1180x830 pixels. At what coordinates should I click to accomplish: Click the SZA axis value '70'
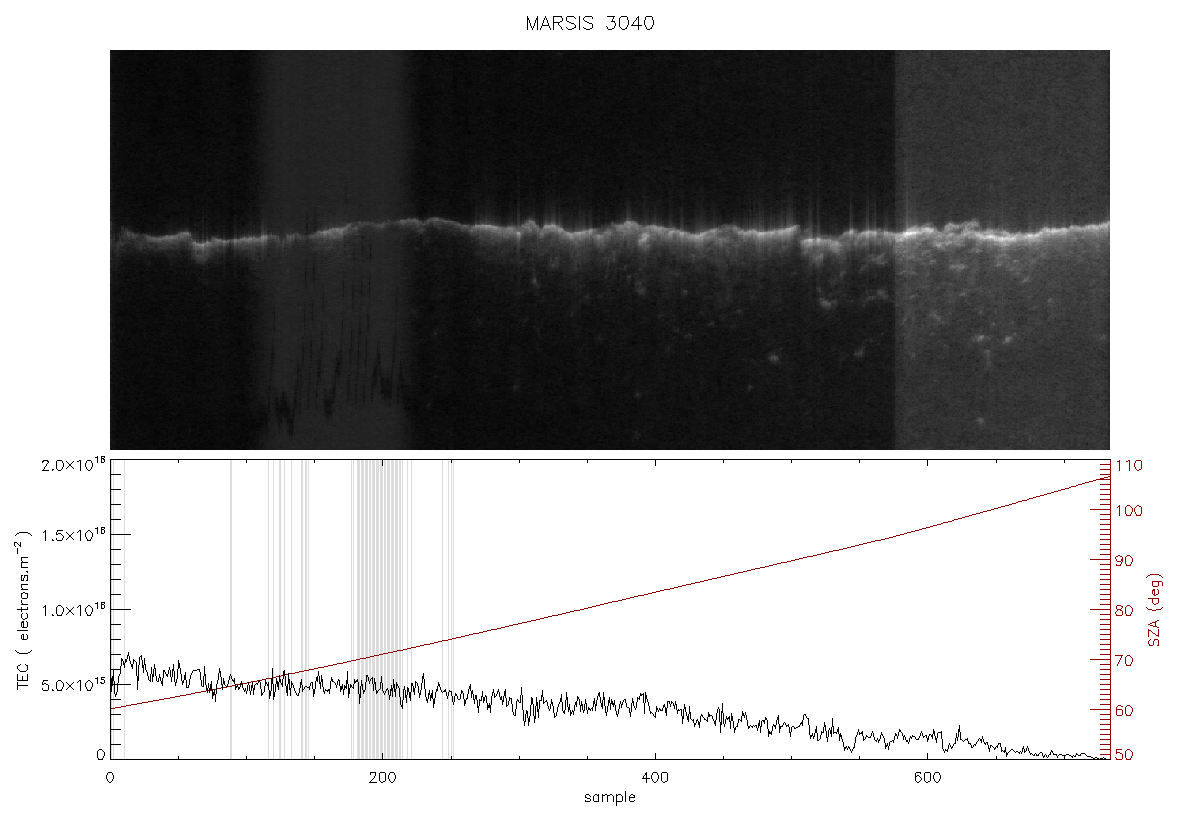tap(1124, 661)
